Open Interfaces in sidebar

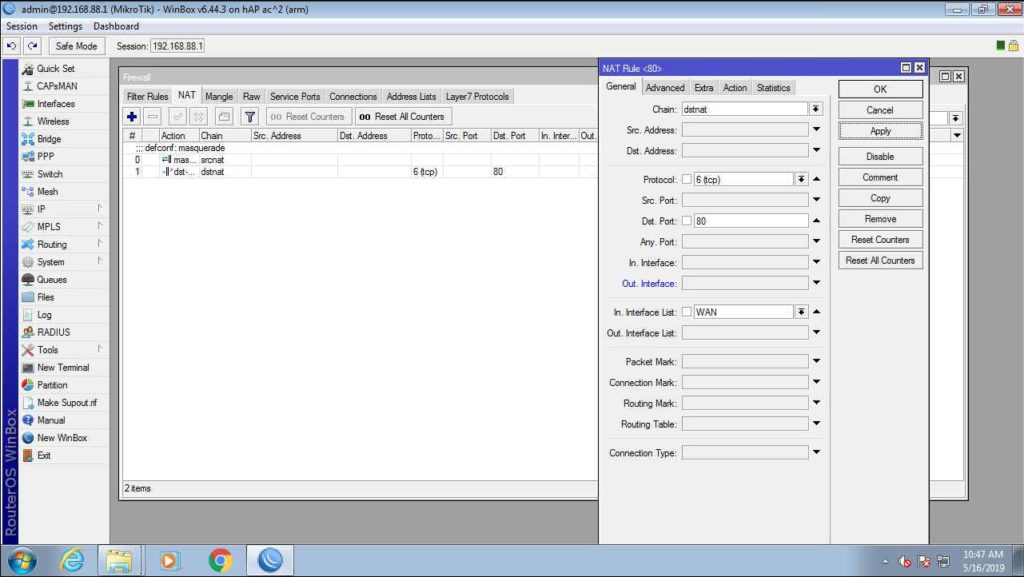[56, 104]
